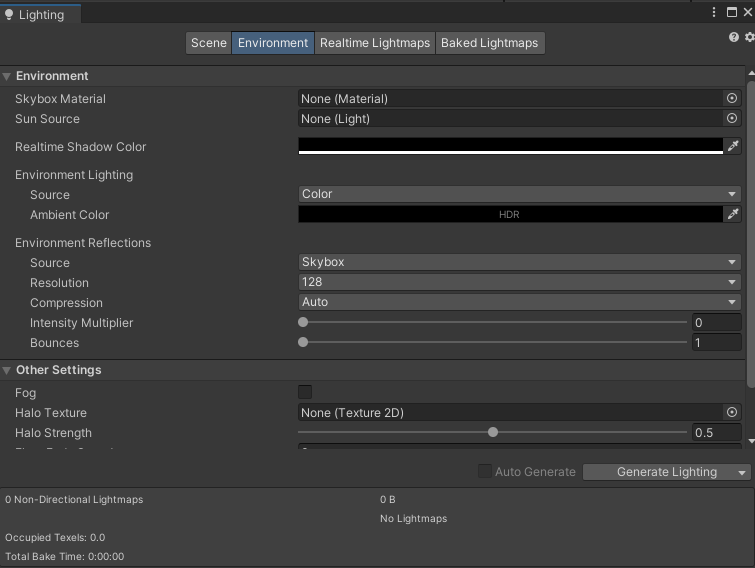The width and height of the screenshot is (755, 568).
Task: Open Lighting help documentation icon
Action: (x=733, y=37)
